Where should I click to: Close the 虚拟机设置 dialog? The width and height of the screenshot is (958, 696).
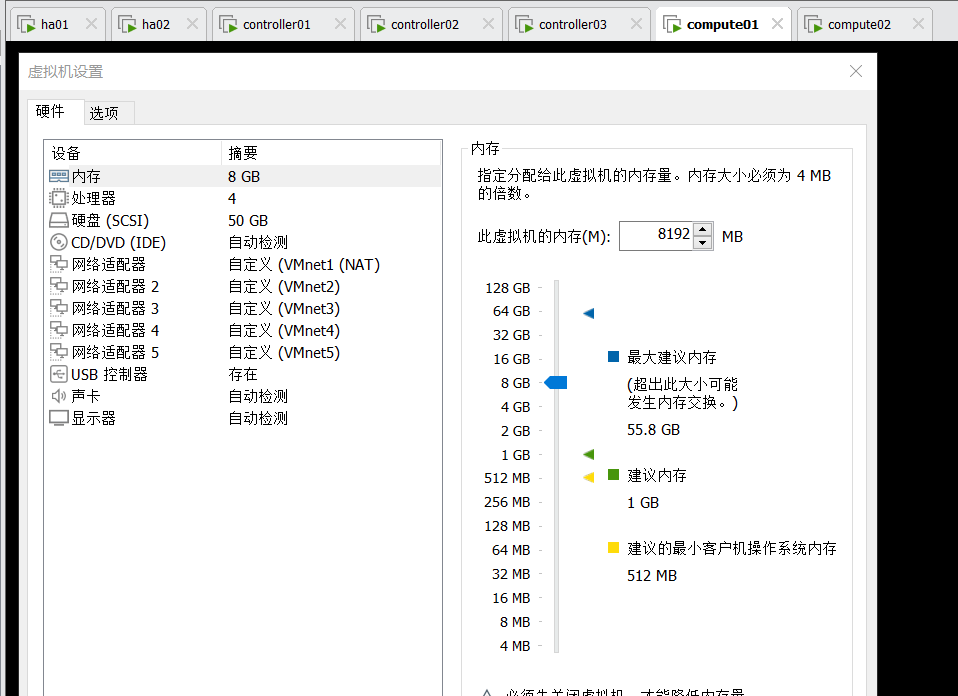(856, 71)
